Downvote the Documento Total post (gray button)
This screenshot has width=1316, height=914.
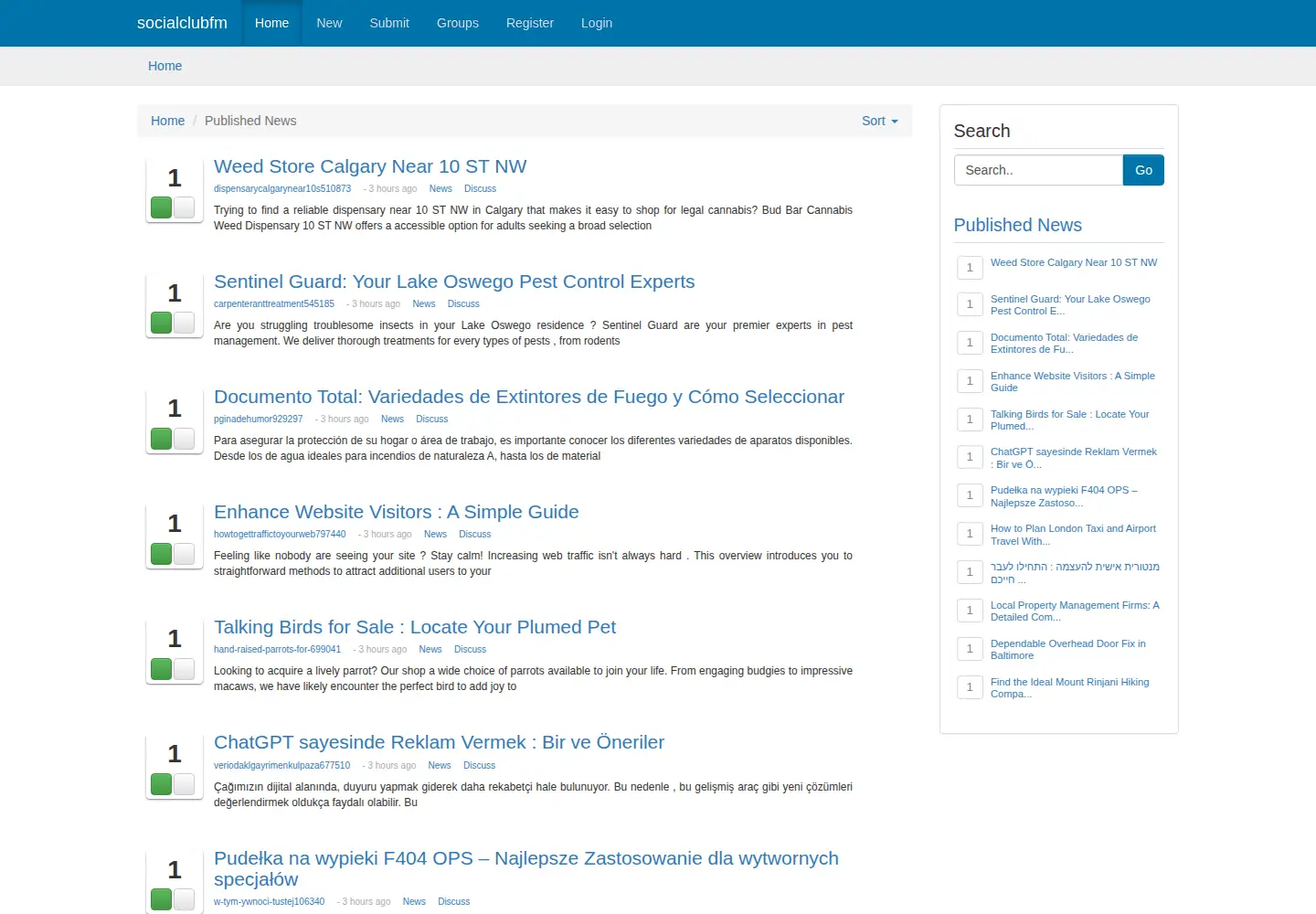[x=184, y=438]
